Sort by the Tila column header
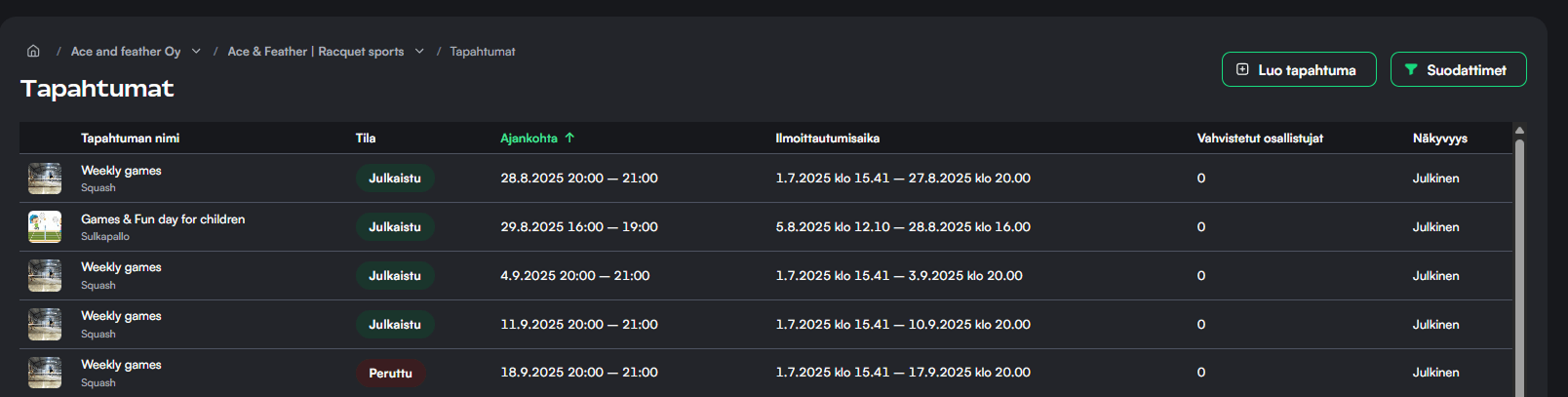Viewport: 1568px width, 397px height. [x=366, y=139]
